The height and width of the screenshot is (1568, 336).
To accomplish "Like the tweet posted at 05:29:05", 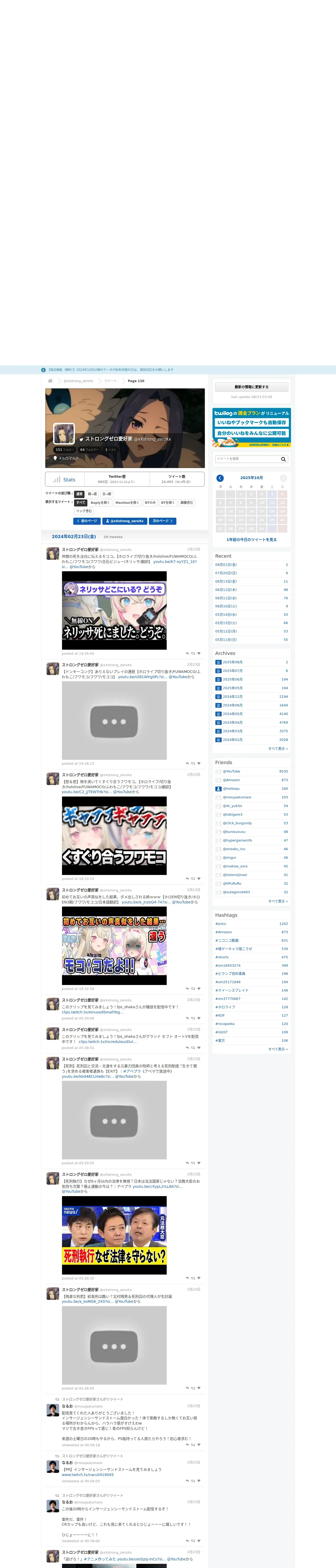I will coord(199,1163).
